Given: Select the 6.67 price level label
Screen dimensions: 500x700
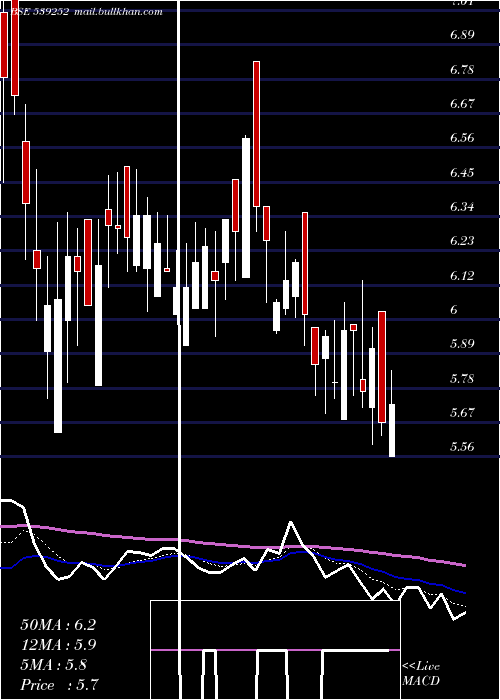Looking at the screenshot, I should point(462,104).
